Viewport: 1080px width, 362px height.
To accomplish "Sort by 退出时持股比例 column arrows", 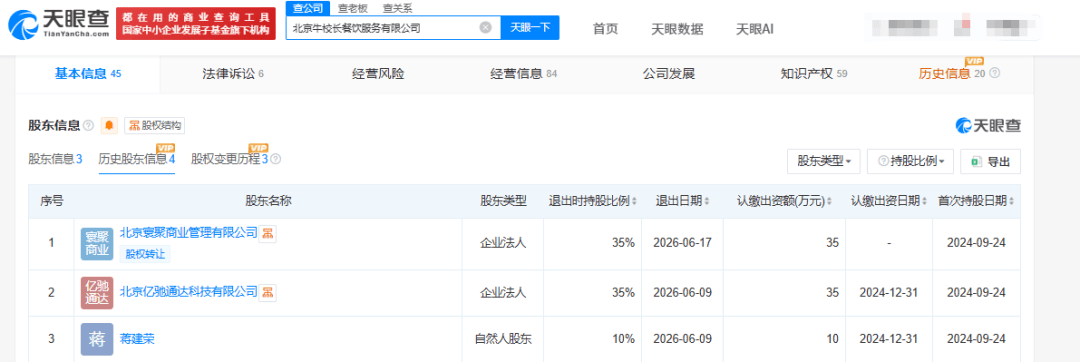I will click(634, 202).
